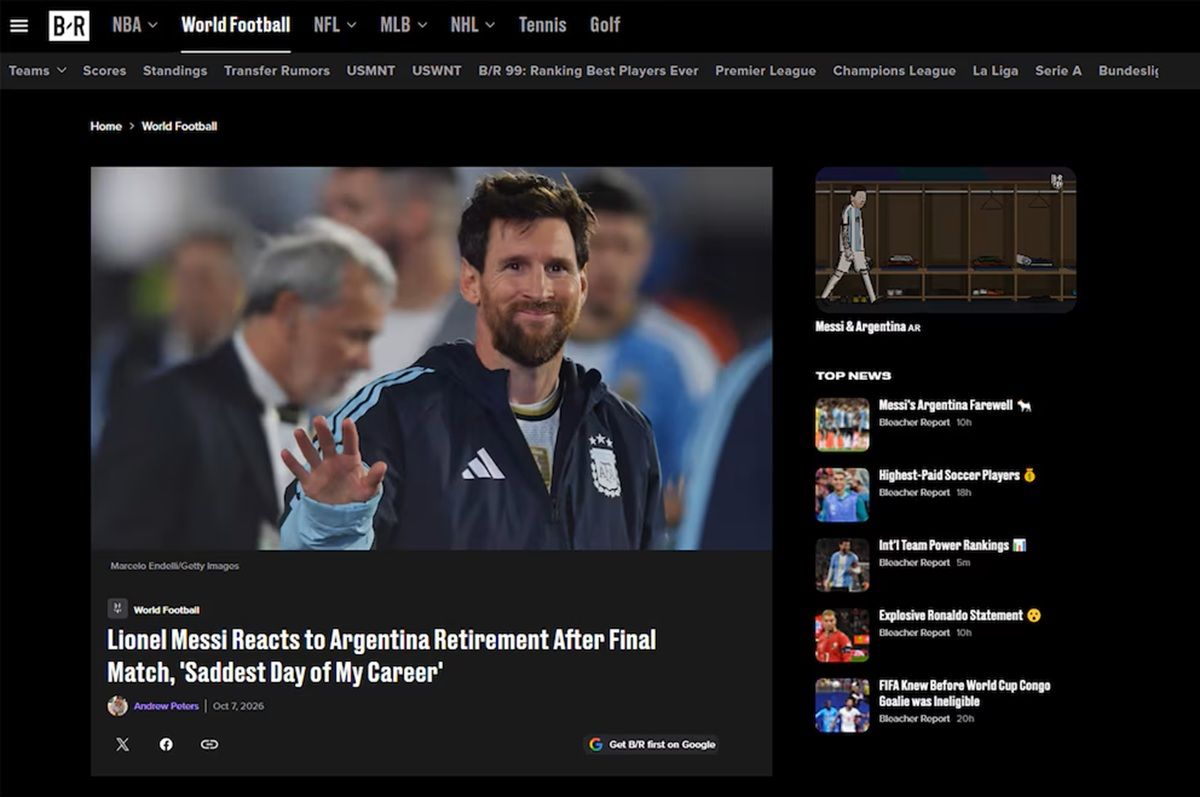Open the Champions League link

pos(894,71)
